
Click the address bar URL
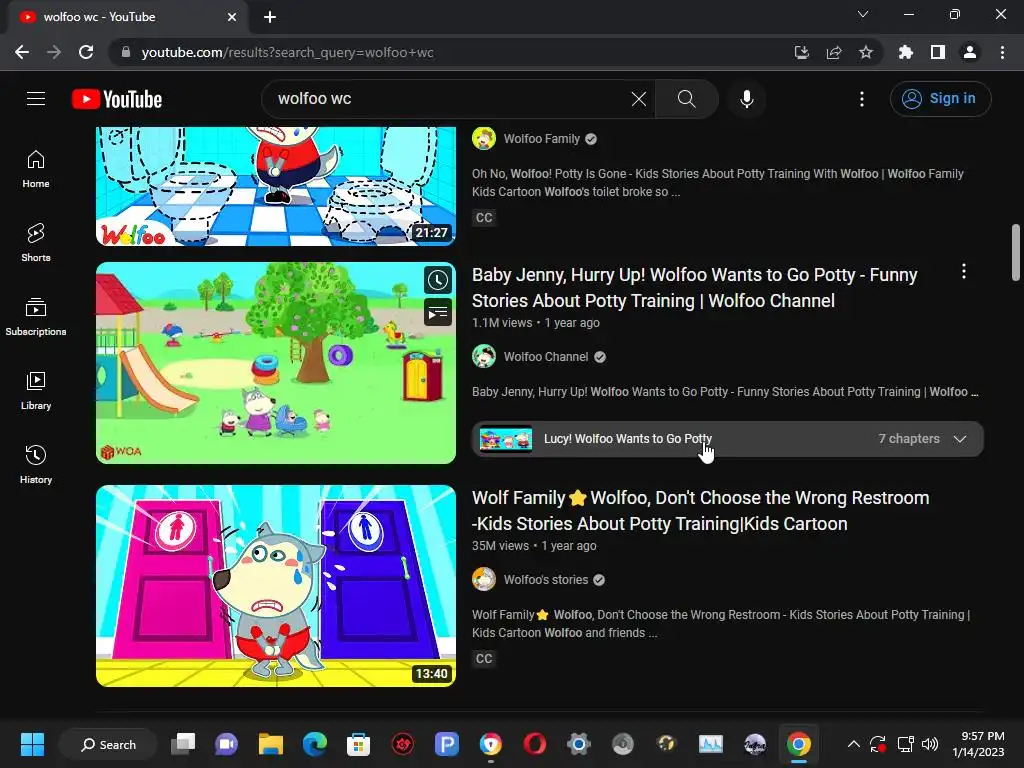pos(287,52)
